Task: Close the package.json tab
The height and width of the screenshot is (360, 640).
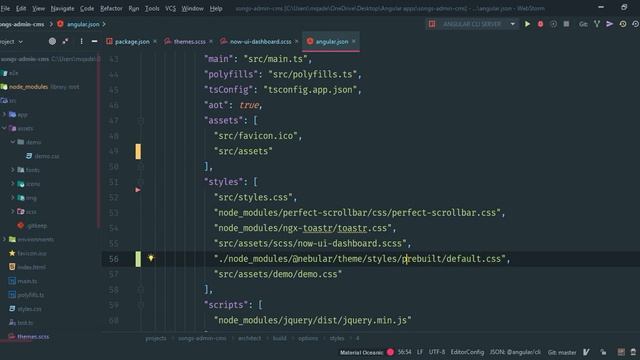Action: [x=155, y=41]
